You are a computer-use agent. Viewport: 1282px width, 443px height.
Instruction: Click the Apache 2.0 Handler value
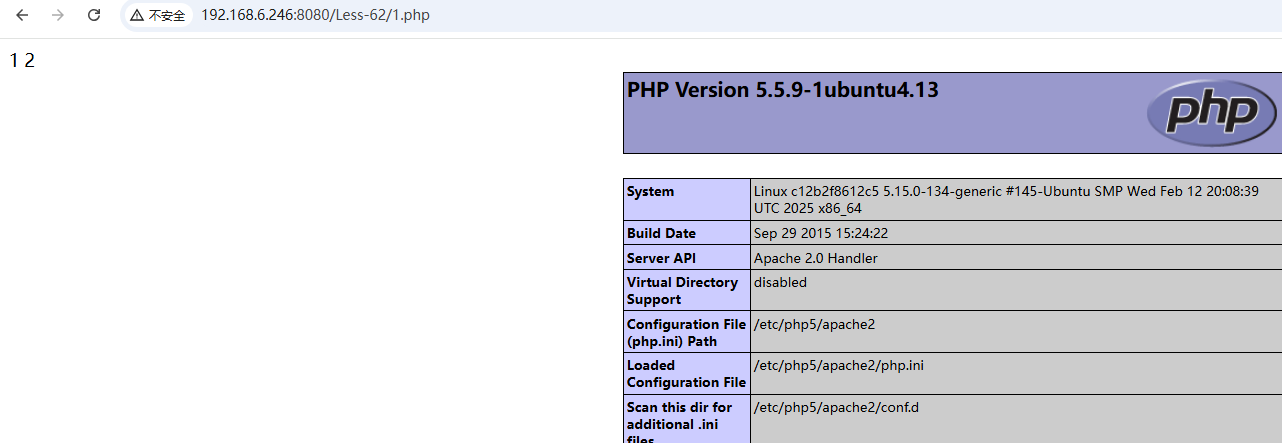click(815, 258)
